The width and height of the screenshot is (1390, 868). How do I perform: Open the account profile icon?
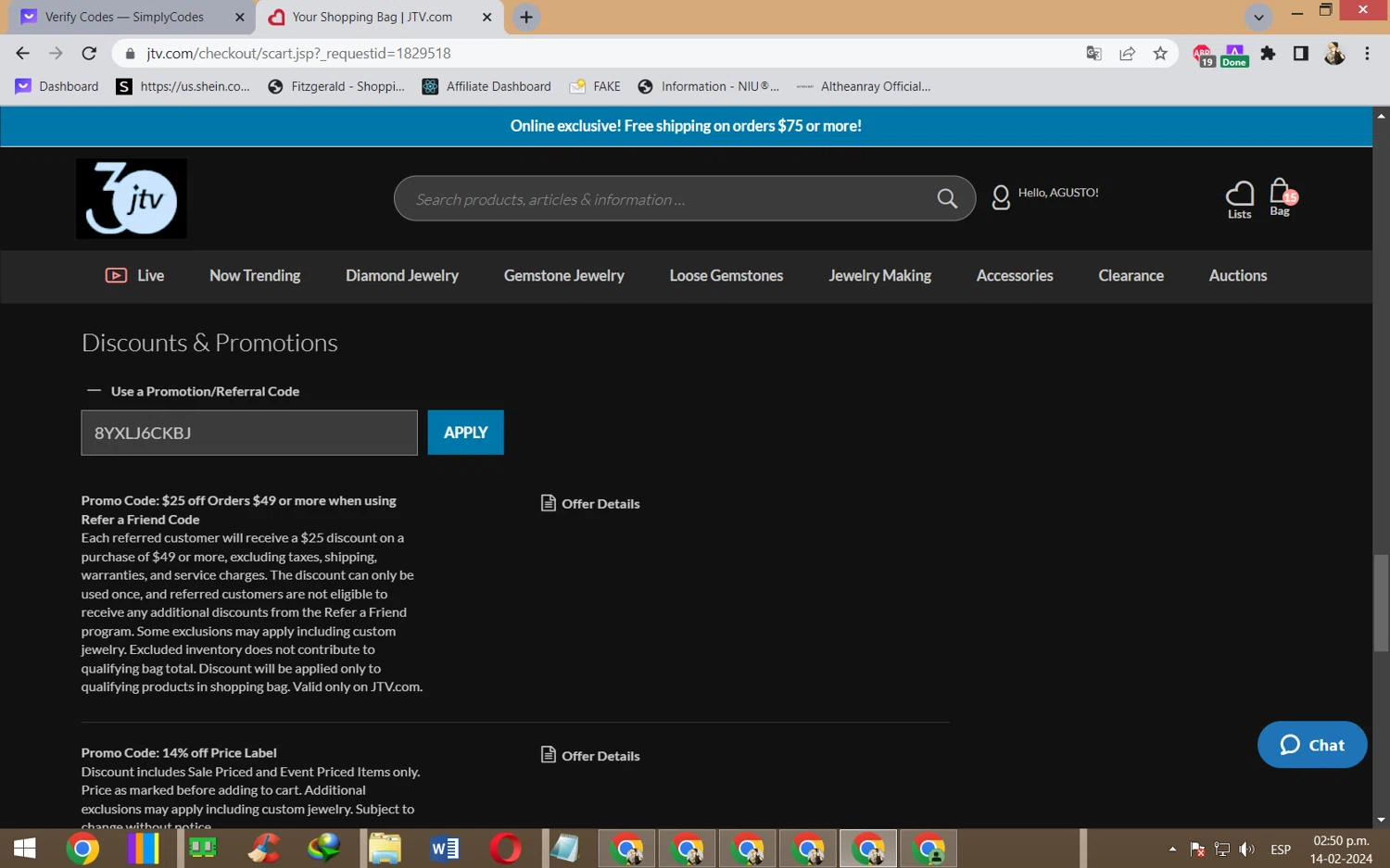1001,197
